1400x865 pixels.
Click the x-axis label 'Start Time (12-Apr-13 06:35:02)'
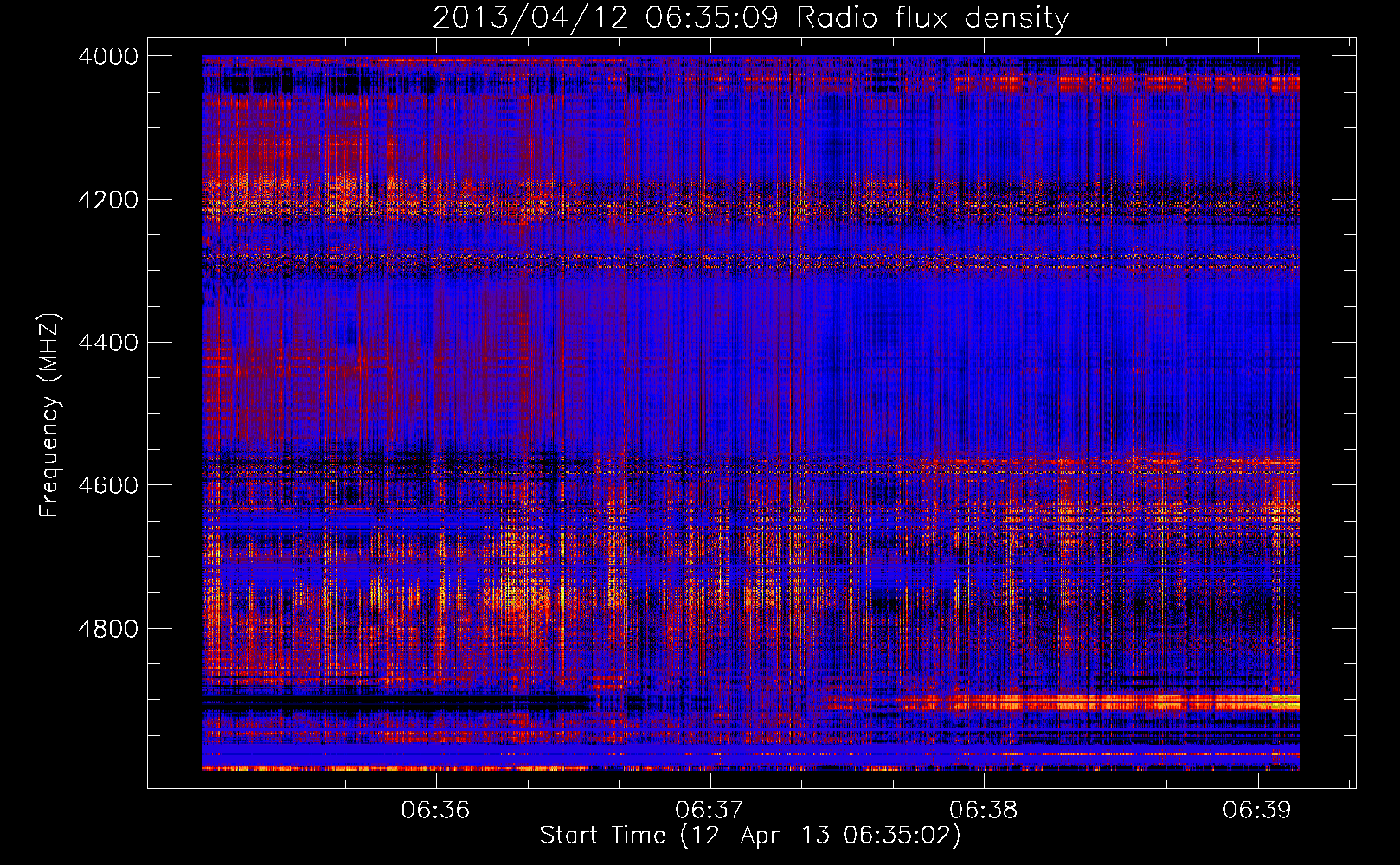tap(750, 836)
